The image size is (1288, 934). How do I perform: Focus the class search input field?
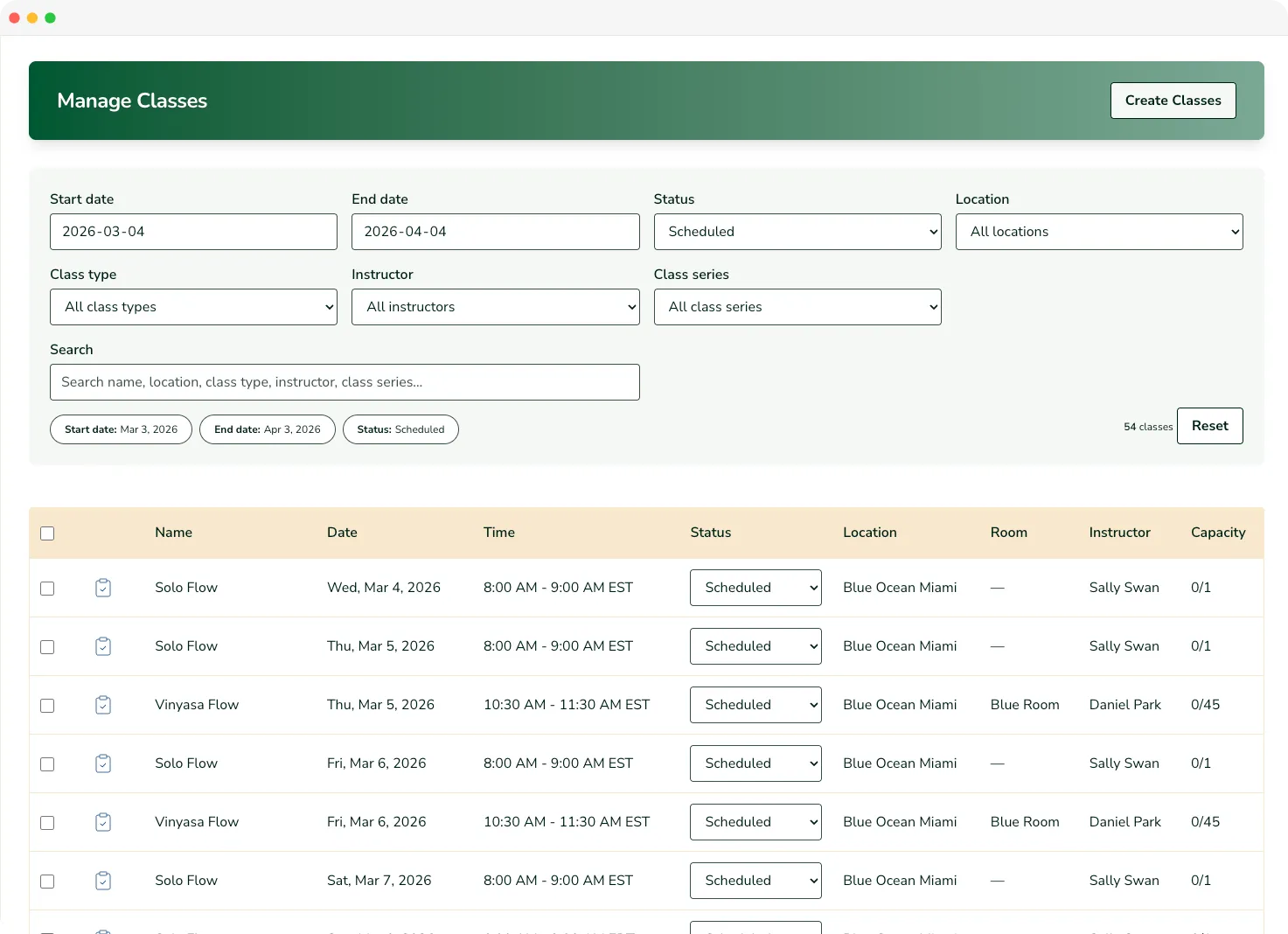(x=345, y=382)
